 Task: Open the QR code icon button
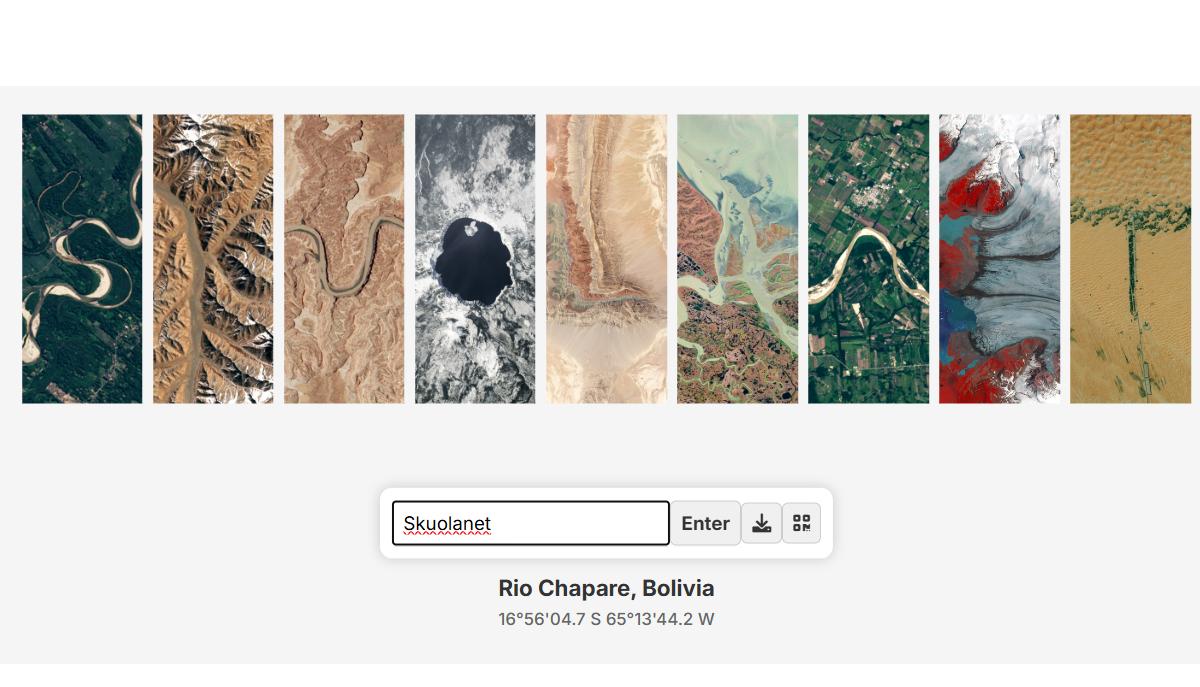(x=801, y=523)
